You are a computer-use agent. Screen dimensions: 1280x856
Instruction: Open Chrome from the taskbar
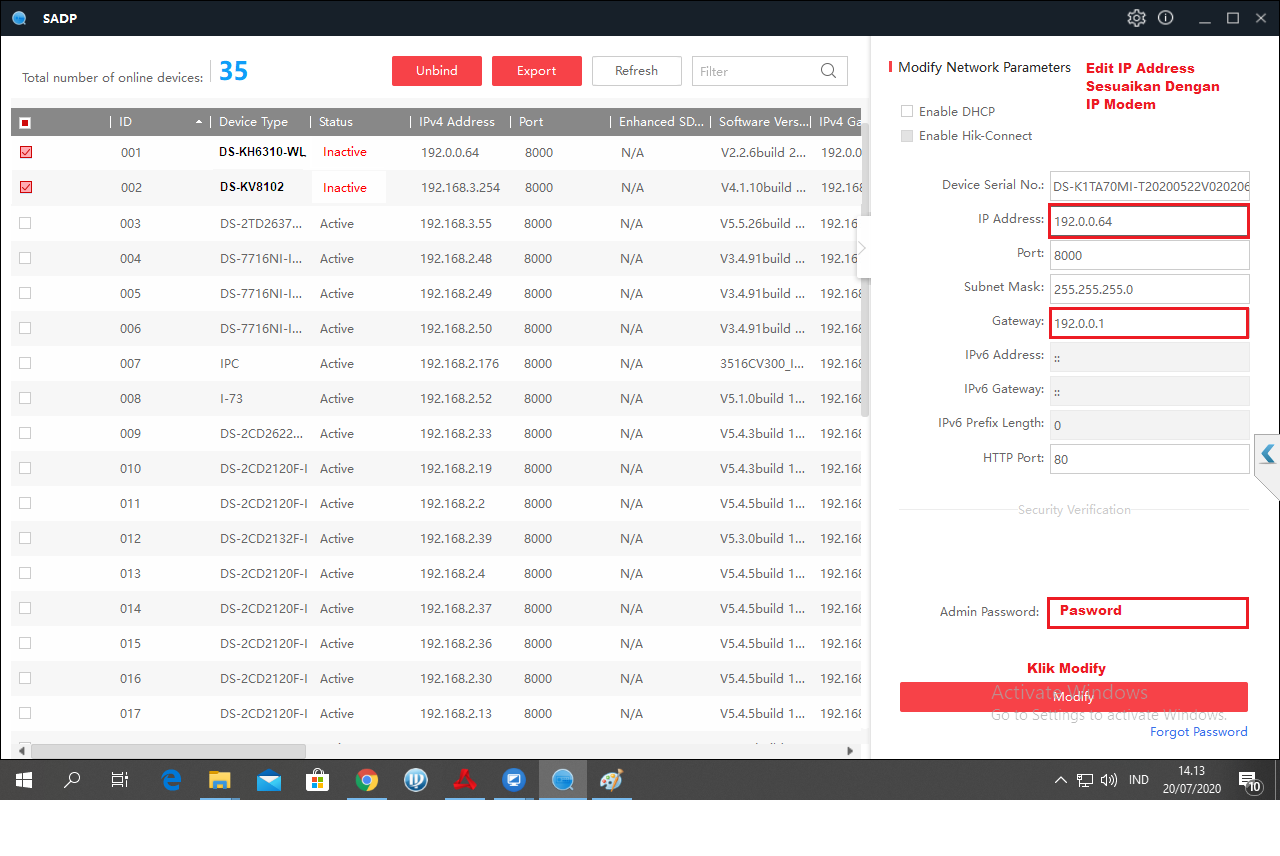pos(367,780)
